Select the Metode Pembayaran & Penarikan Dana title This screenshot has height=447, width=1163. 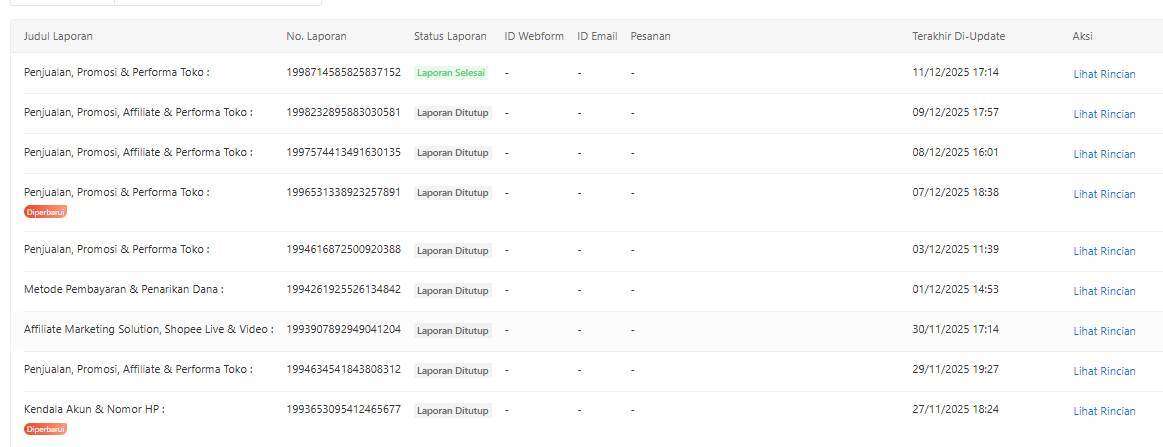[x=123, y=290]
